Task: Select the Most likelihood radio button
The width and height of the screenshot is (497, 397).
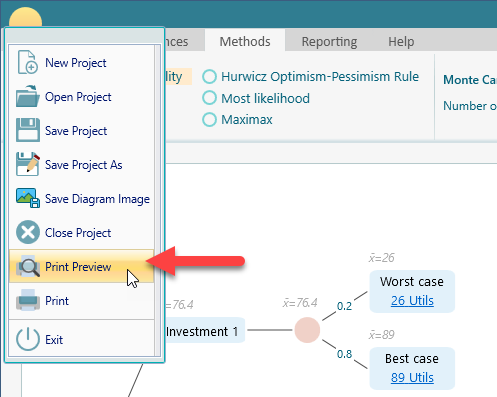Action: [209, 98]
